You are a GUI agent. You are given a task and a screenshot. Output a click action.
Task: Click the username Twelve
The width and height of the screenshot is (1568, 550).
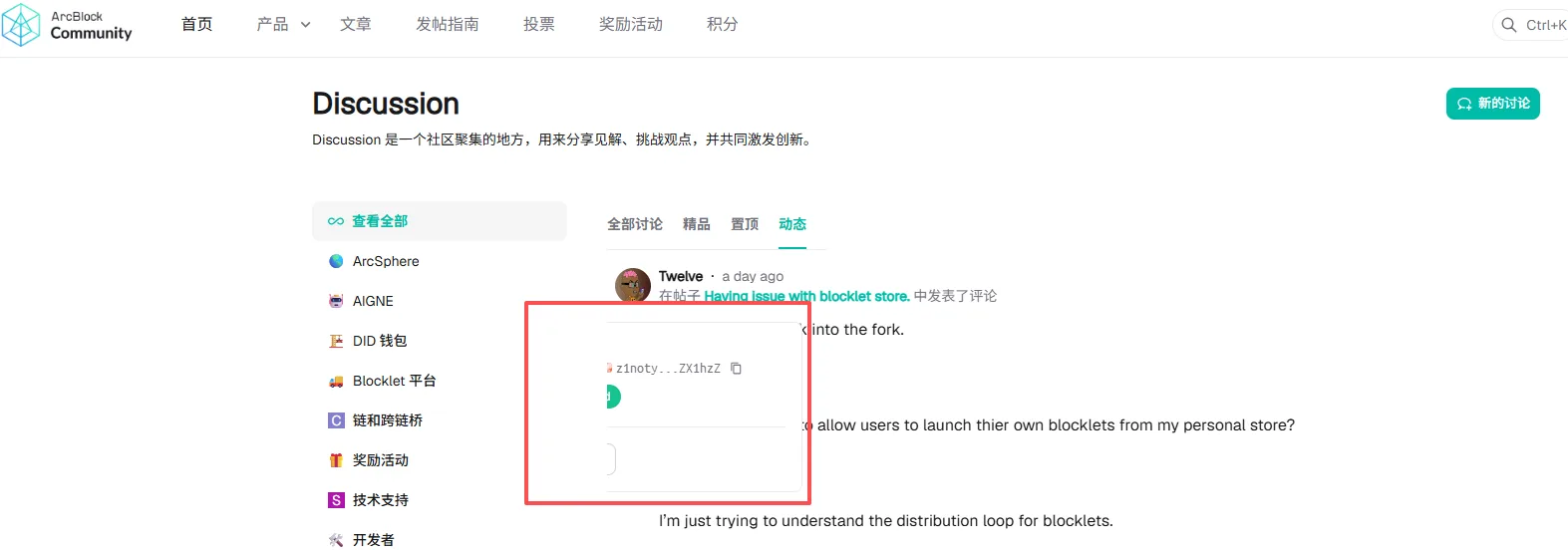681,276
